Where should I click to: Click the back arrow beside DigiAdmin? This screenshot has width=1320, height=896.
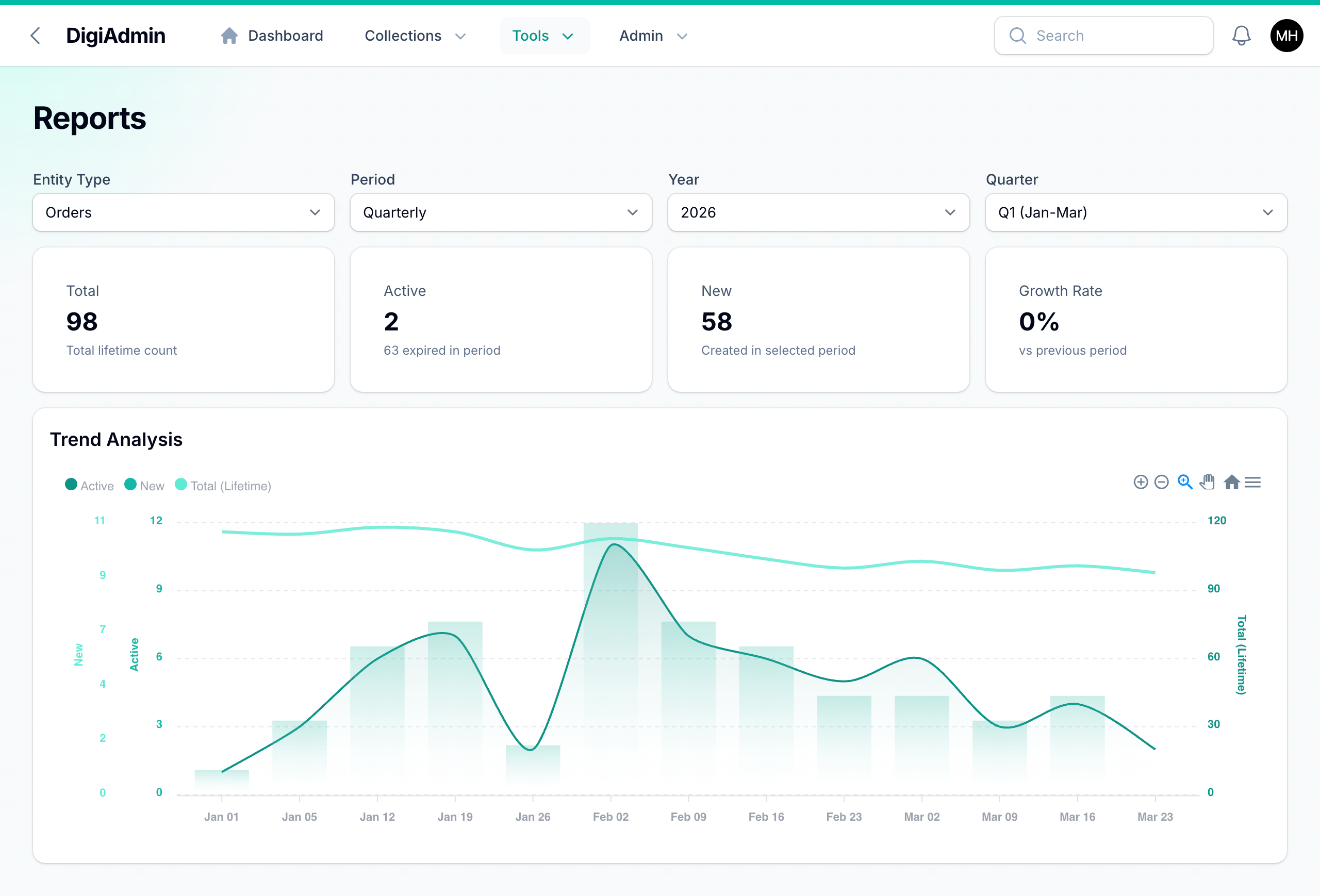pos(35,35)
